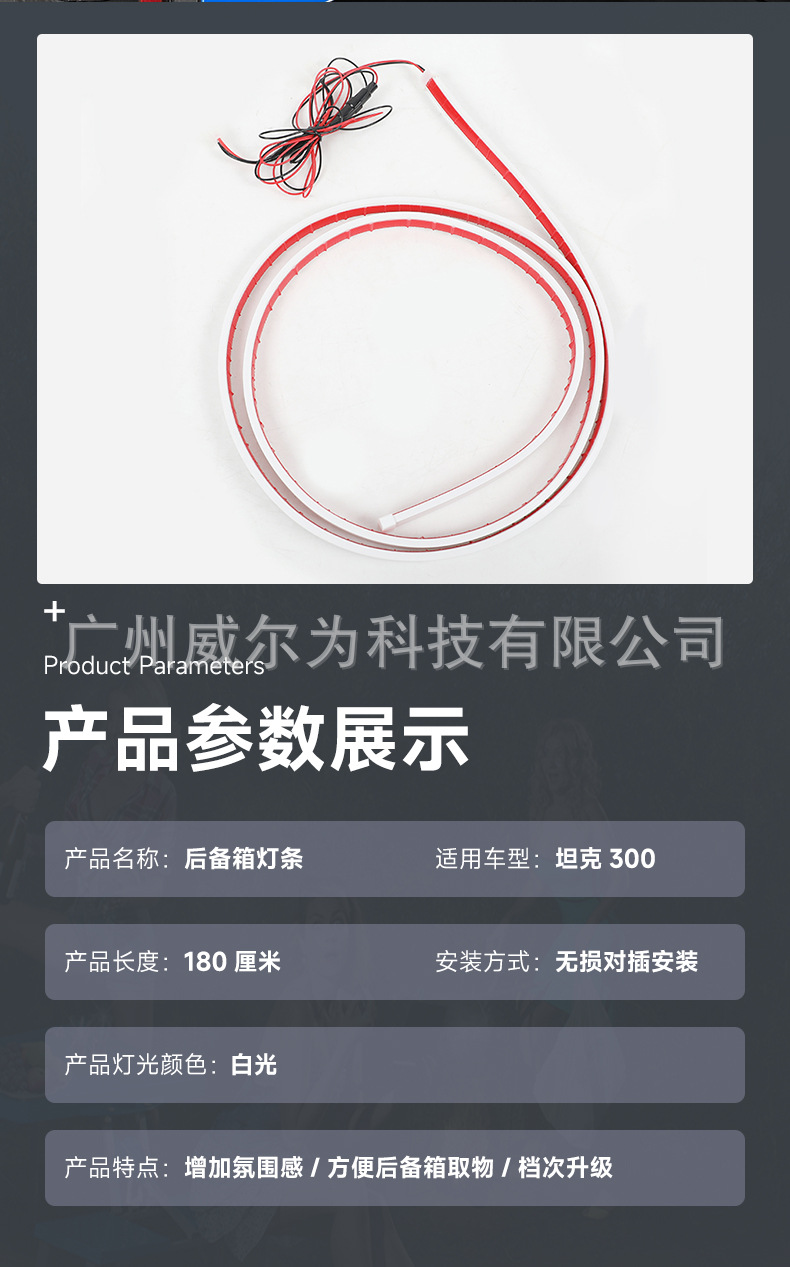Click the 增加氛围感 feature text
790x1267 pixels.
coord(244,1168)
